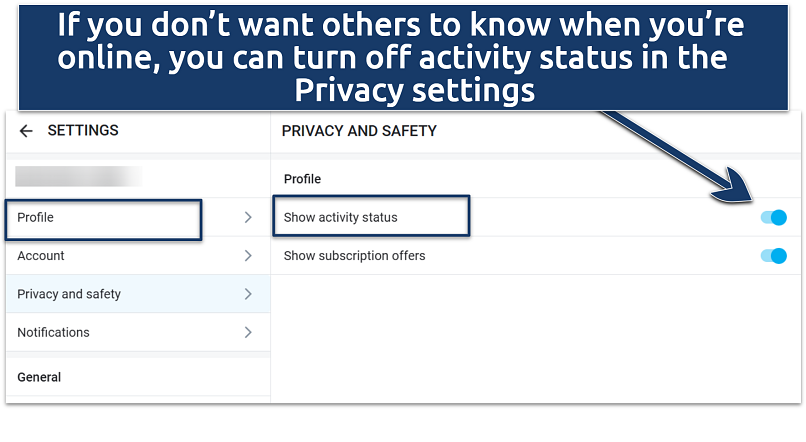Image resolution: width=806 pixels, height=442 pixels.
Task: Expand the Privacy and safety chevron
Action: point(248,294)
